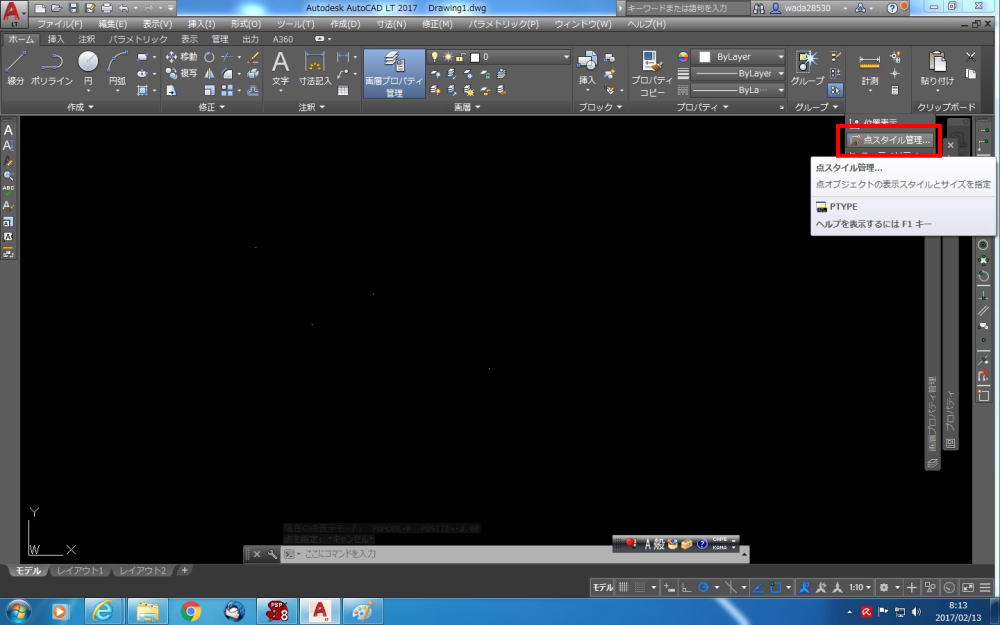This screenshot has width=1000, height=625.
Task: Open the ファイル(F) menu
Action: click(60, 24)
